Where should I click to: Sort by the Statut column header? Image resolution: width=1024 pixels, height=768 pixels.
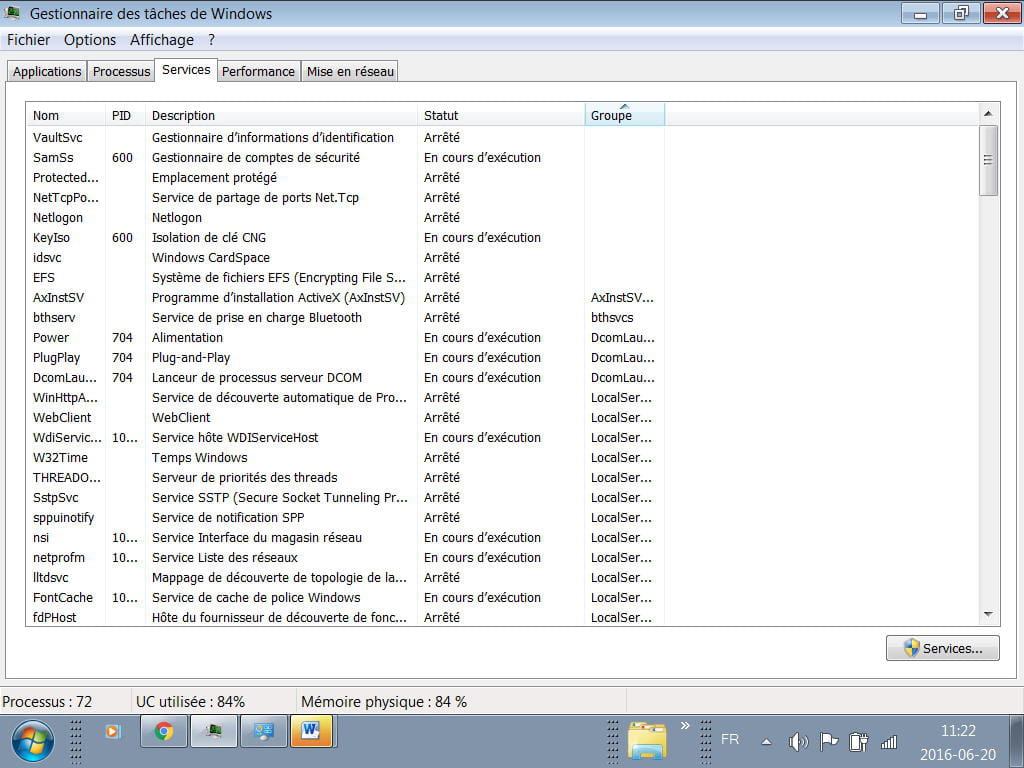[501, 115]
